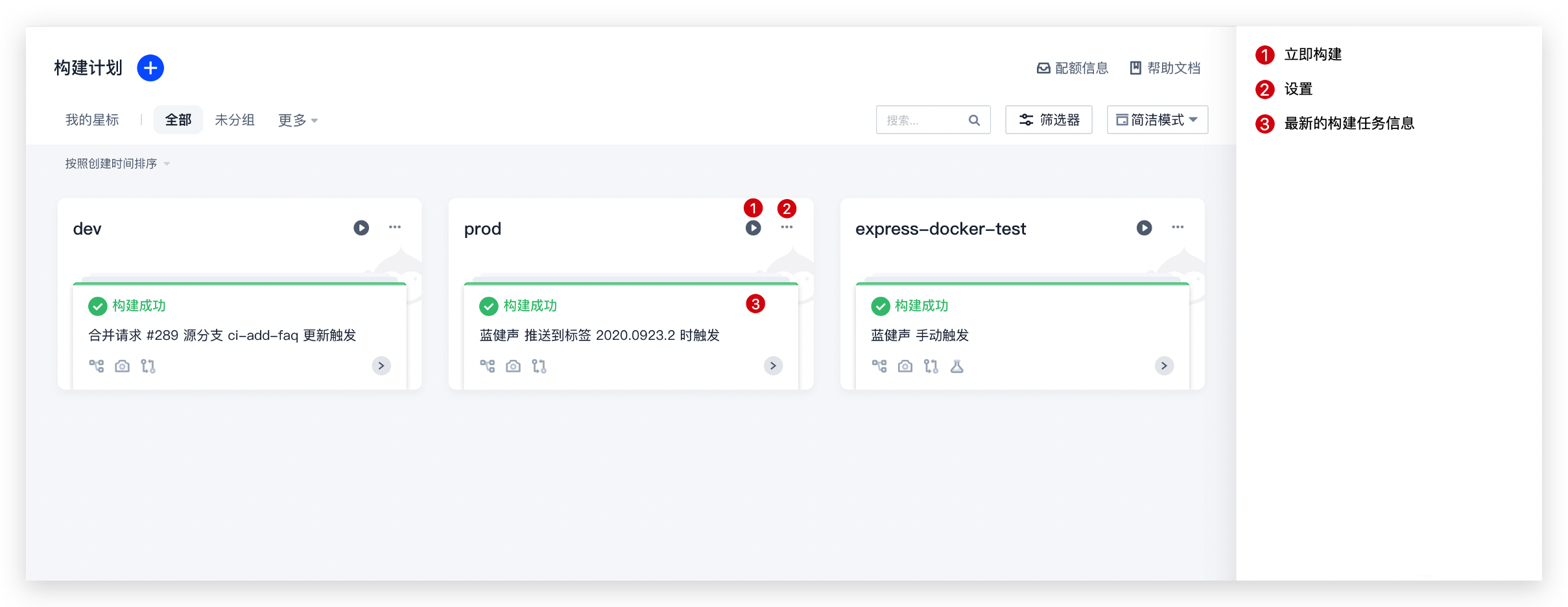Viewport: 1568px width, 607px height.
Task: Click 构建成功 status on express-docker-test card
Action: 921,306
